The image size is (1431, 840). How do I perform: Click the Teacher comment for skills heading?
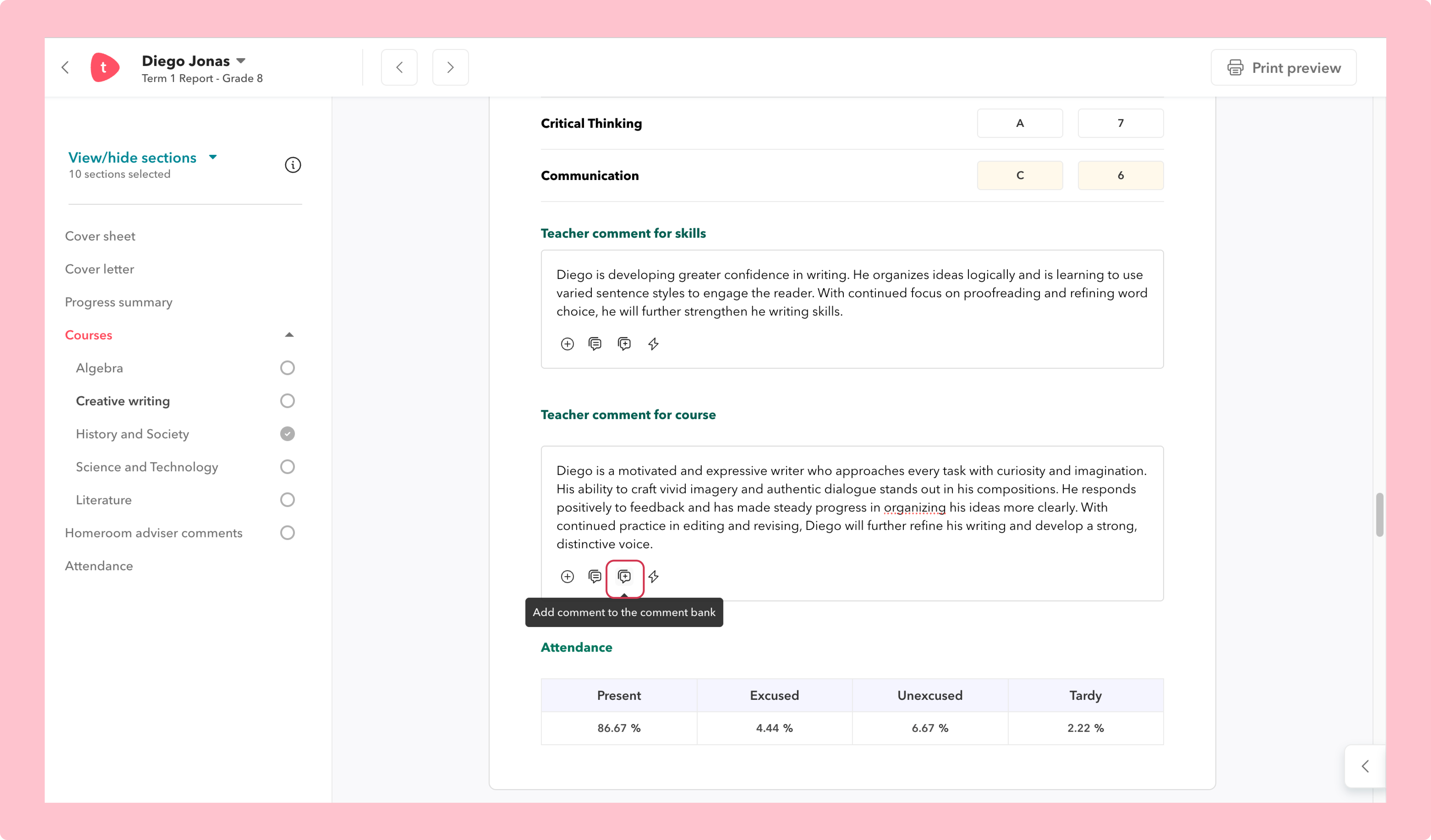click(x=624, y=233)
